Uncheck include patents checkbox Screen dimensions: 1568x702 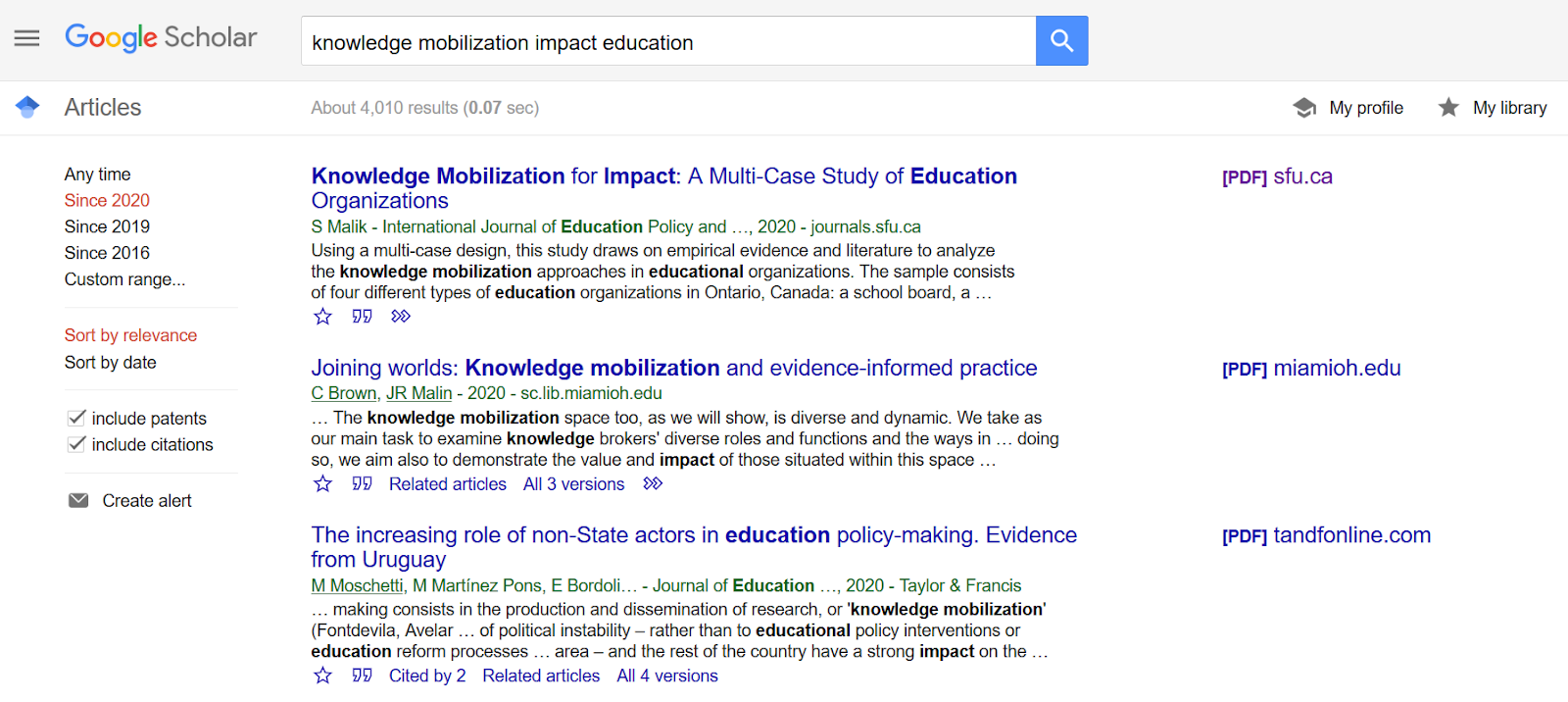coord(76,418)
